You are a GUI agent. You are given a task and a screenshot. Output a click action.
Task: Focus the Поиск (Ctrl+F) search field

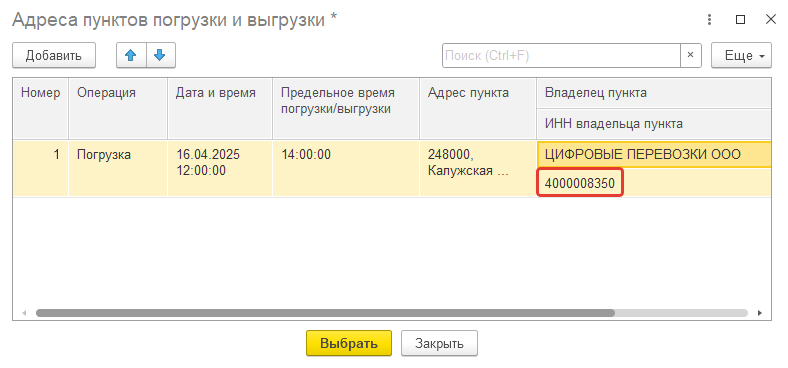[561, 55]
